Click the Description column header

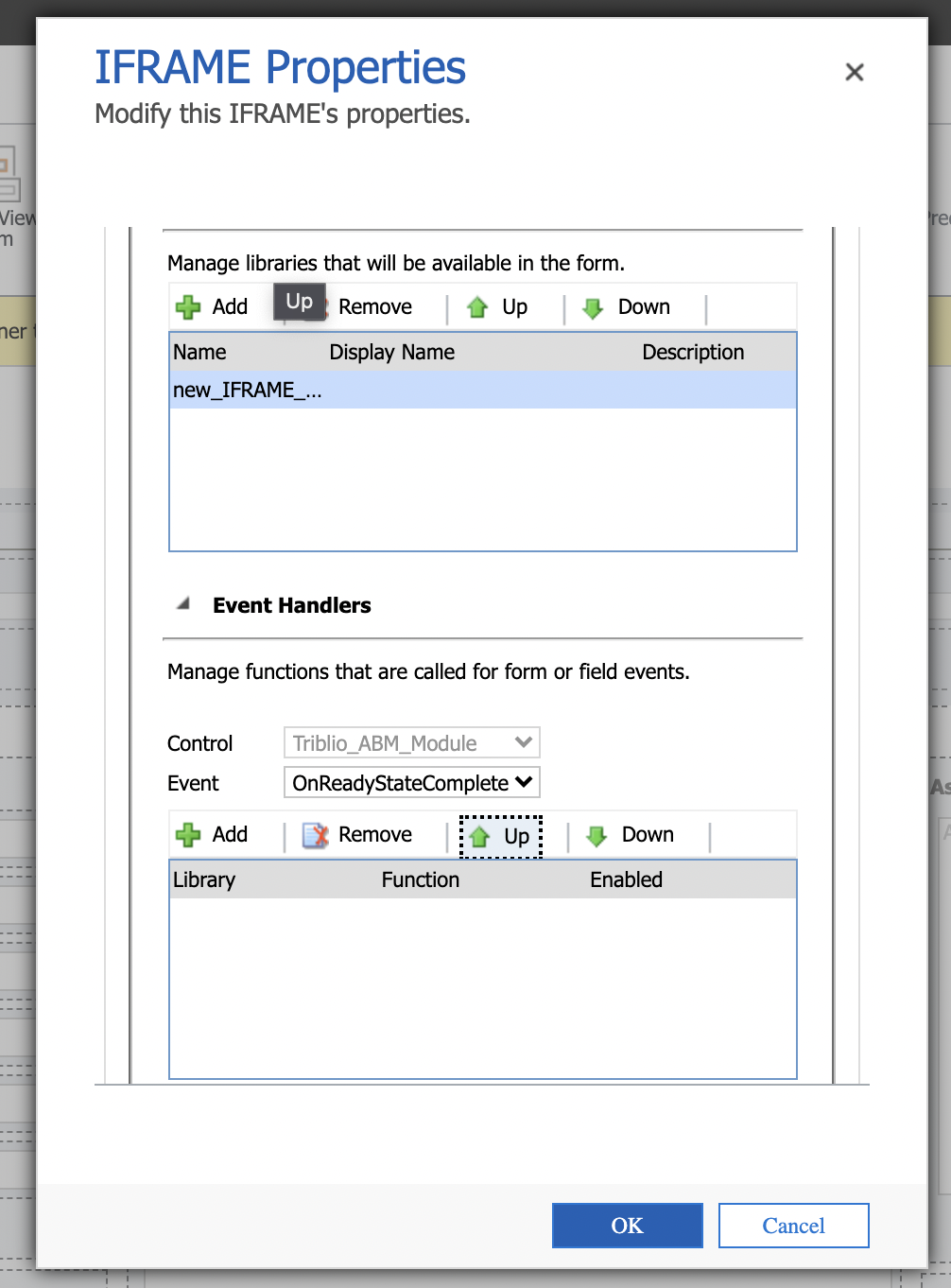pos(693,352)
